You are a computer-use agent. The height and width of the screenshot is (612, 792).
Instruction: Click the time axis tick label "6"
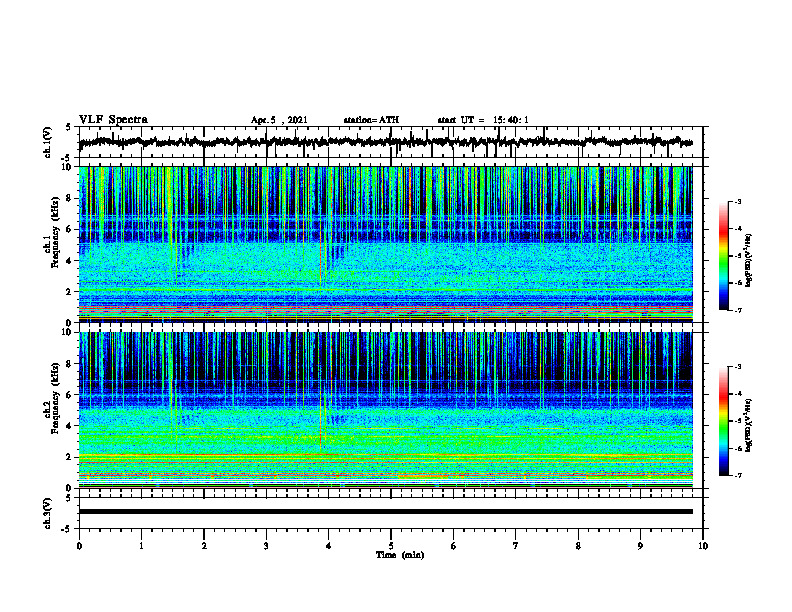point(454,546)
